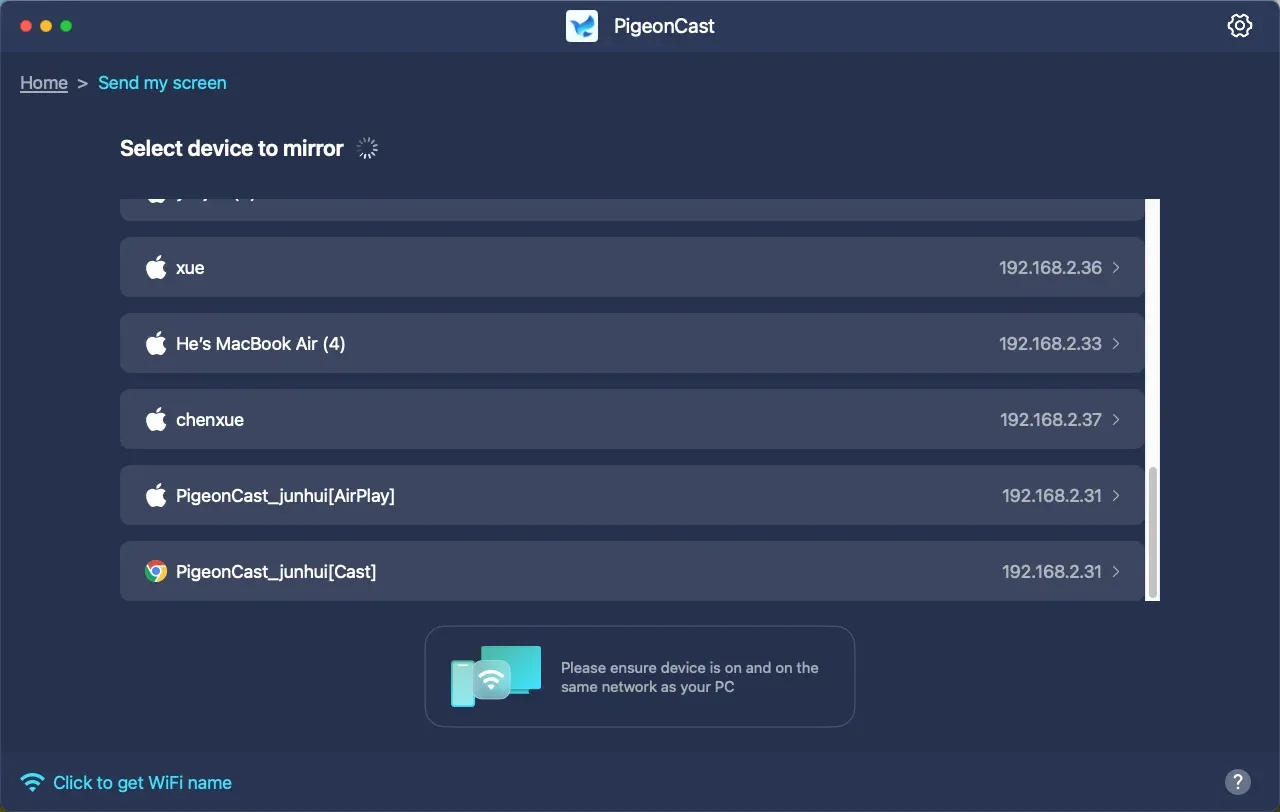
Task: Click the Select device to mirror heading
Action: click(x=232, y=148)
